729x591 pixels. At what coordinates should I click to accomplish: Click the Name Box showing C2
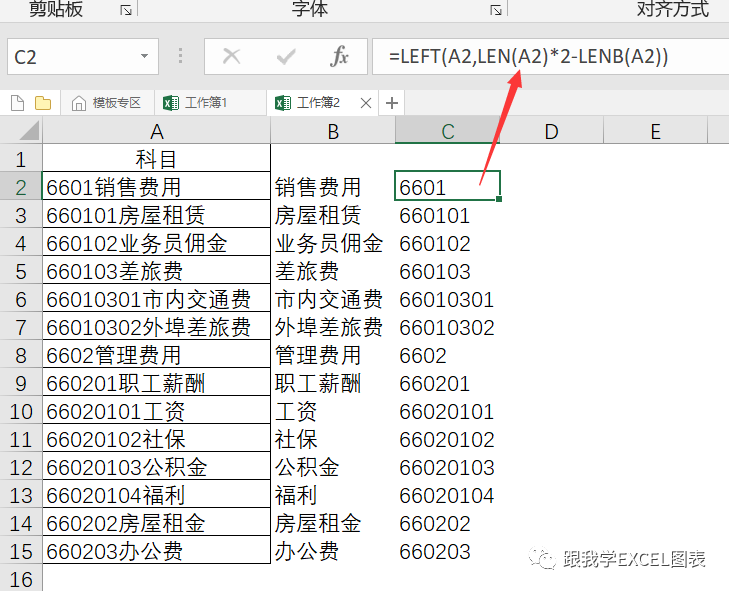pyautogui.click(x=83, y=57)
